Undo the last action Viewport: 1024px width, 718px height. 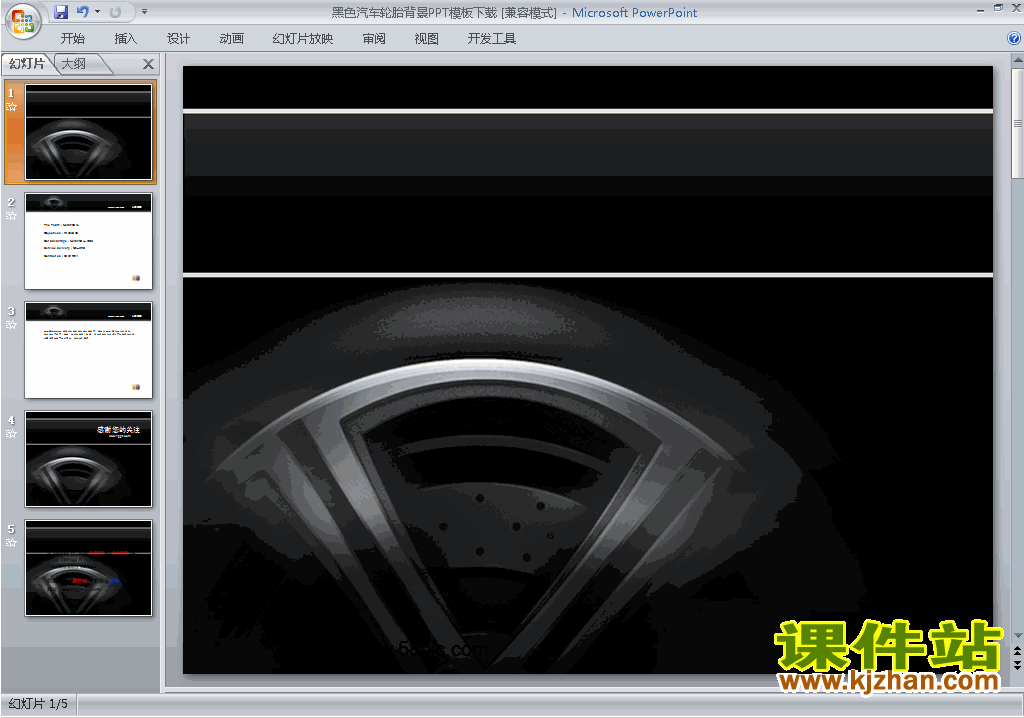coord(82,12)
